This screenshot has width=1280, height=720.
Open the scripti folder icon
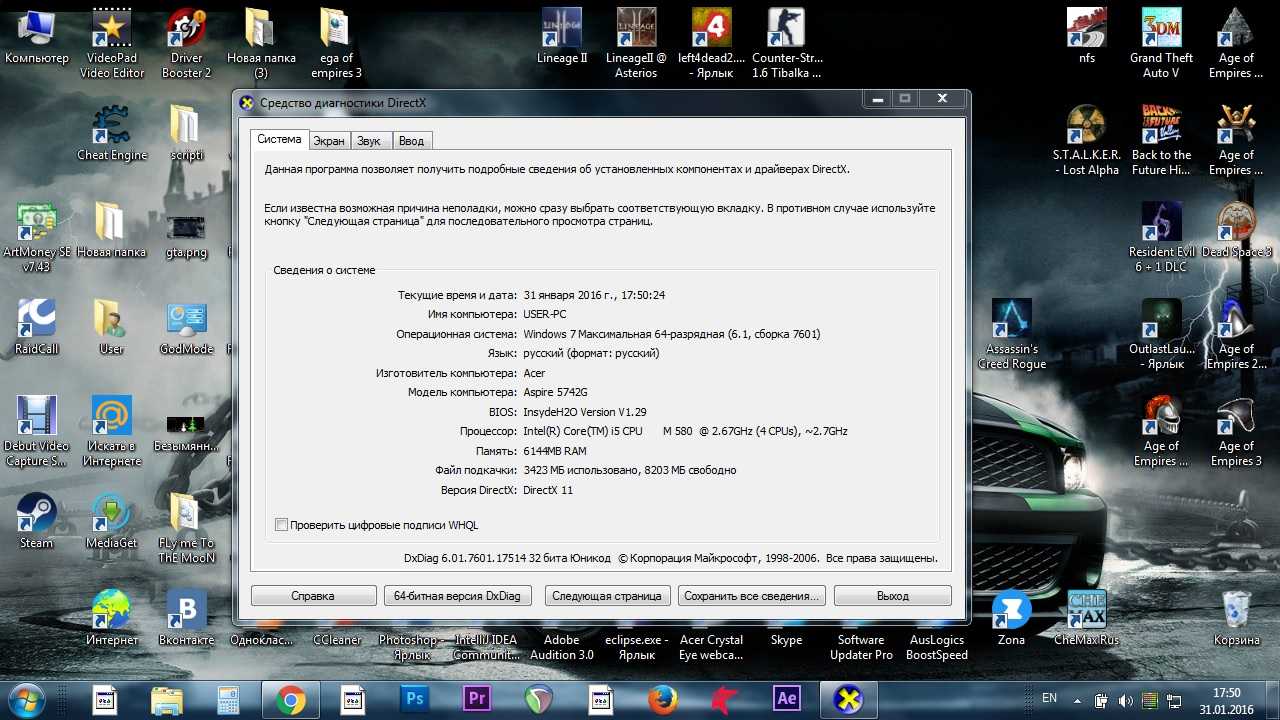point(187,133)
